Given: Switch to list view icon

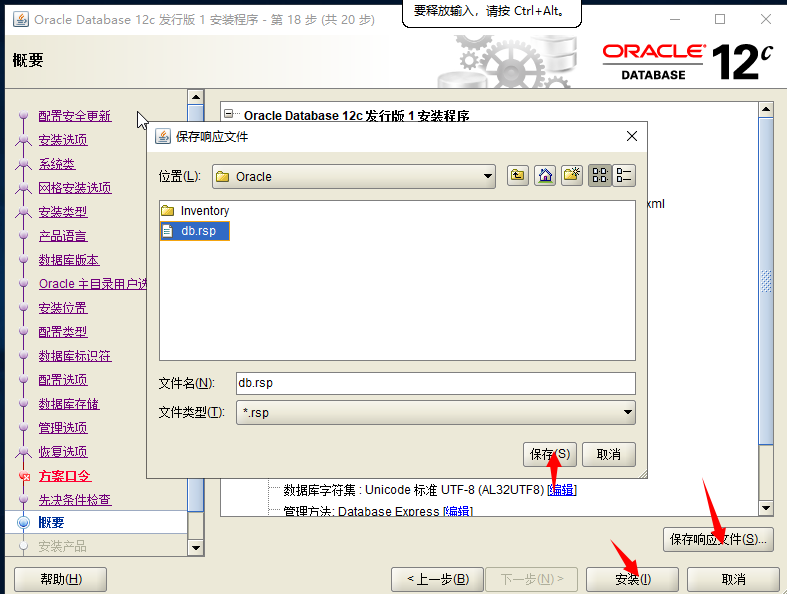Looking at the screenshot, I should point(600,176).
